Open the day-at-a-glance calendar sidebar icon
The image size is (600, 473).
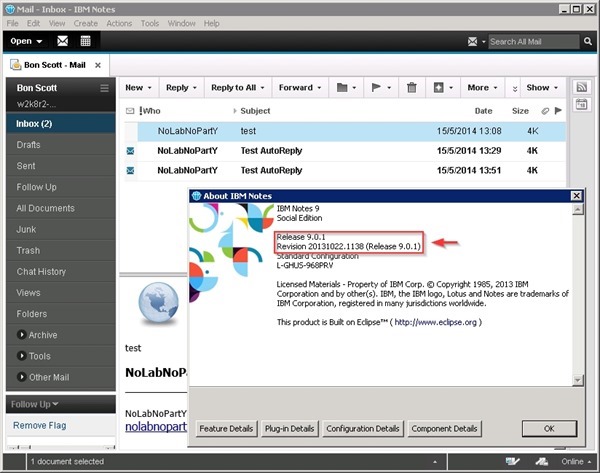click(x=582, y=104)
